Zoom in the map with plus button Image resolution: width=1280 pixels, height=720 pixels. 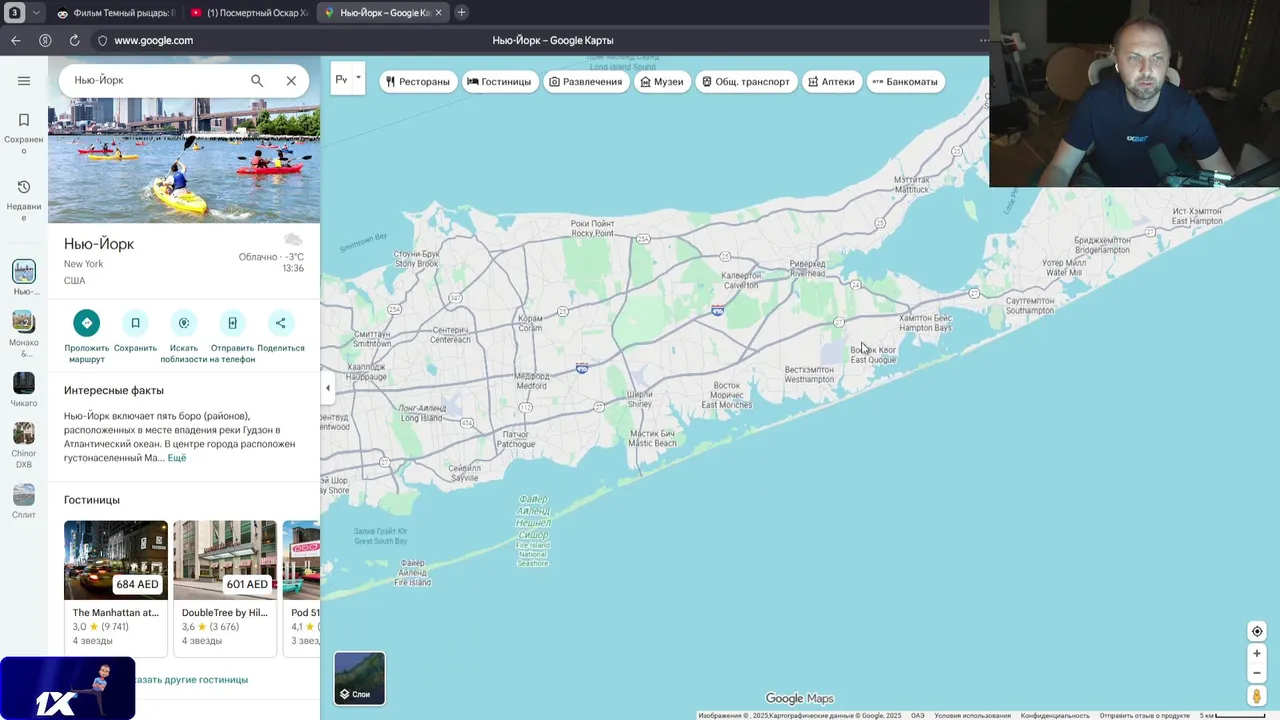pyautogui.click(x=1257, y=654)
